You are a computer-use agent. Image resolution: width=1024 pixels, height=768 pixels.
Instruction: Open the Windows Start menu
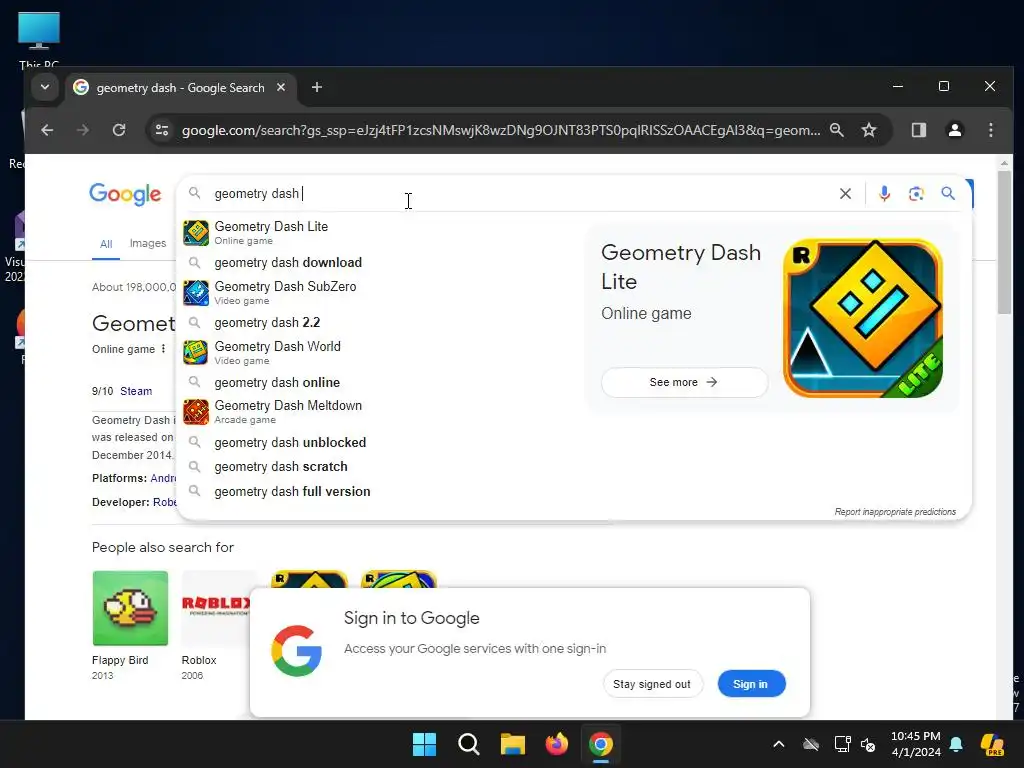pos(424,744)
